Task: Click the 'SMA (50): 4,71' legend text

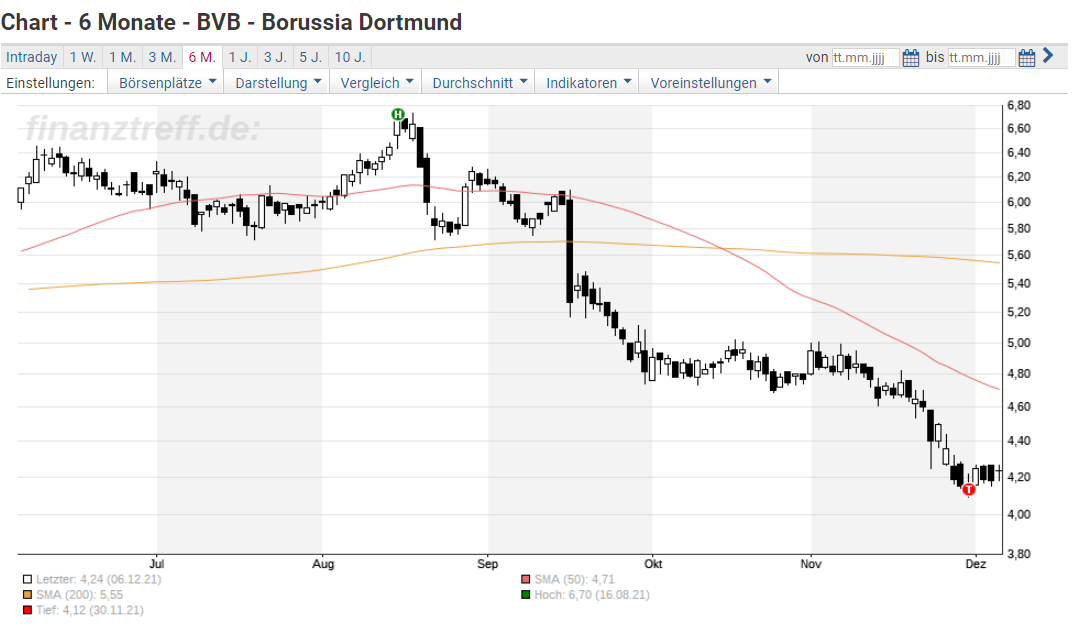Action: 574,580
